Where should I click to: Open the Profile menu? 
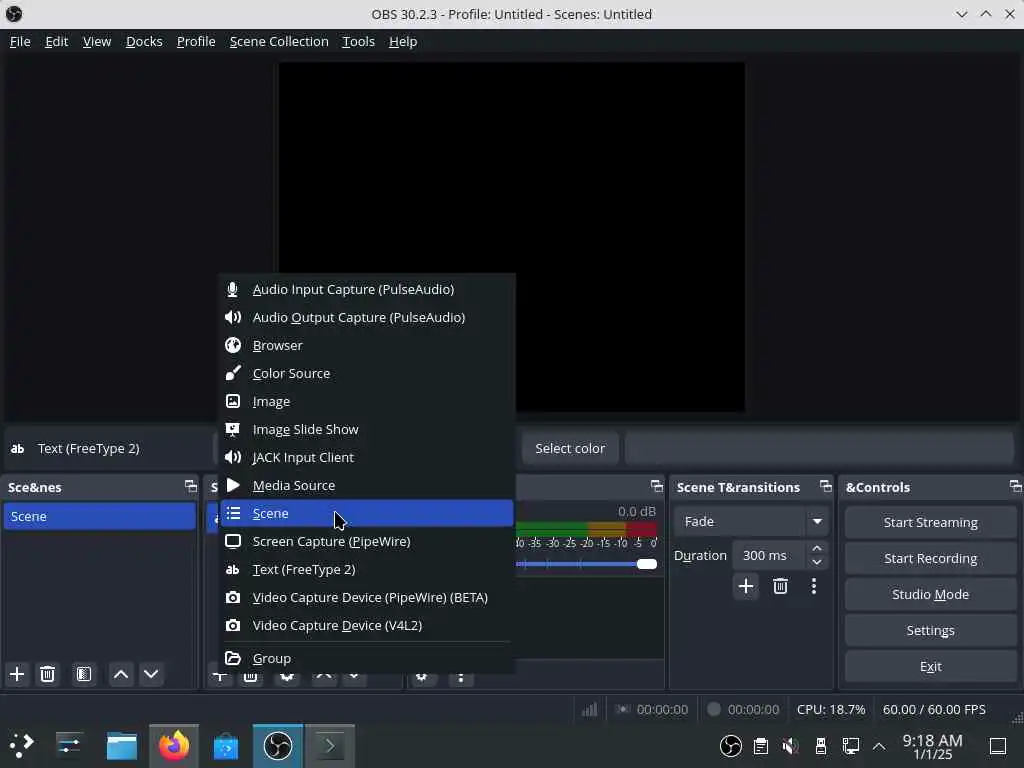tap(196, 41)
